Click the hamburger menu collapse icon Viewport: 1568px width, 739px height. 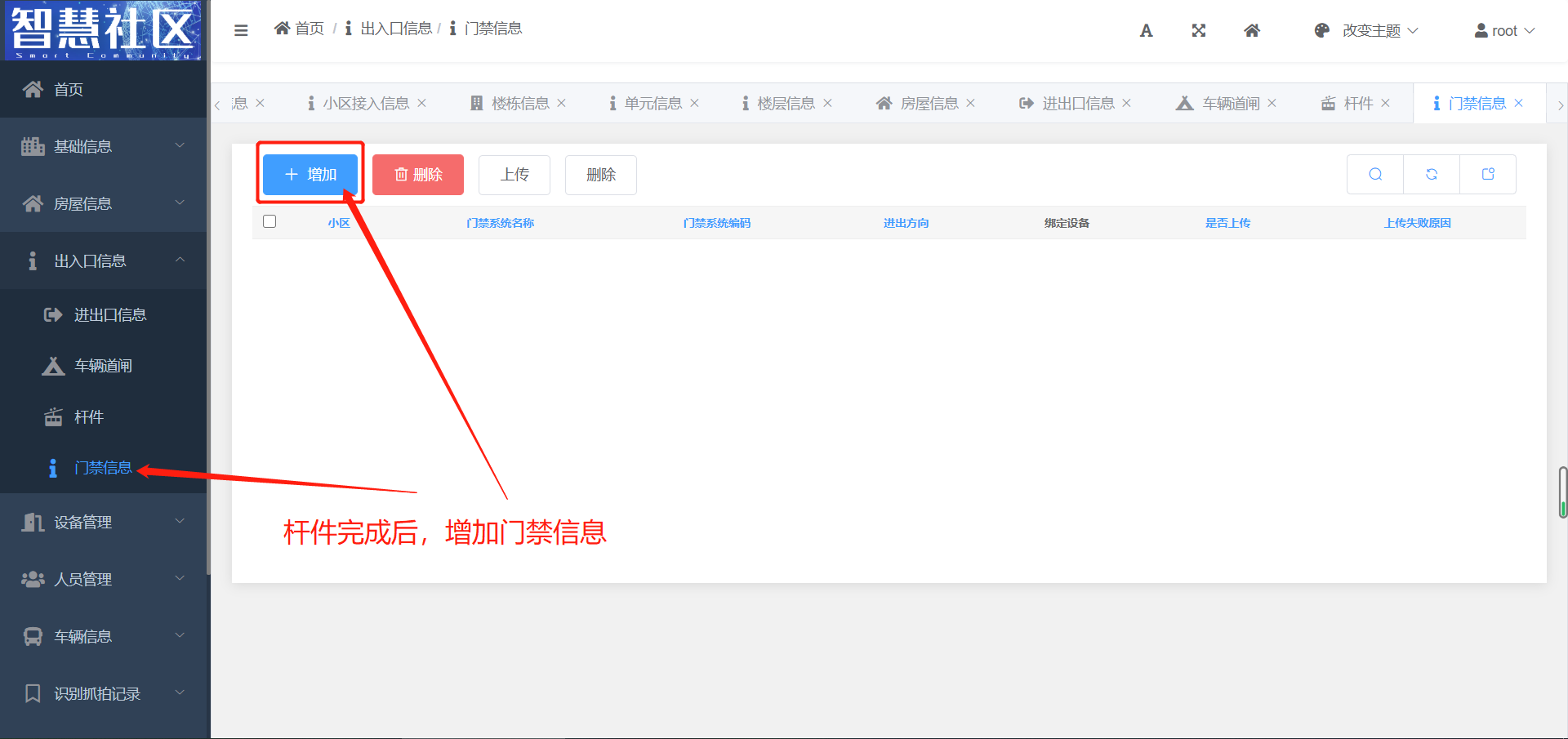click(241, 30)
